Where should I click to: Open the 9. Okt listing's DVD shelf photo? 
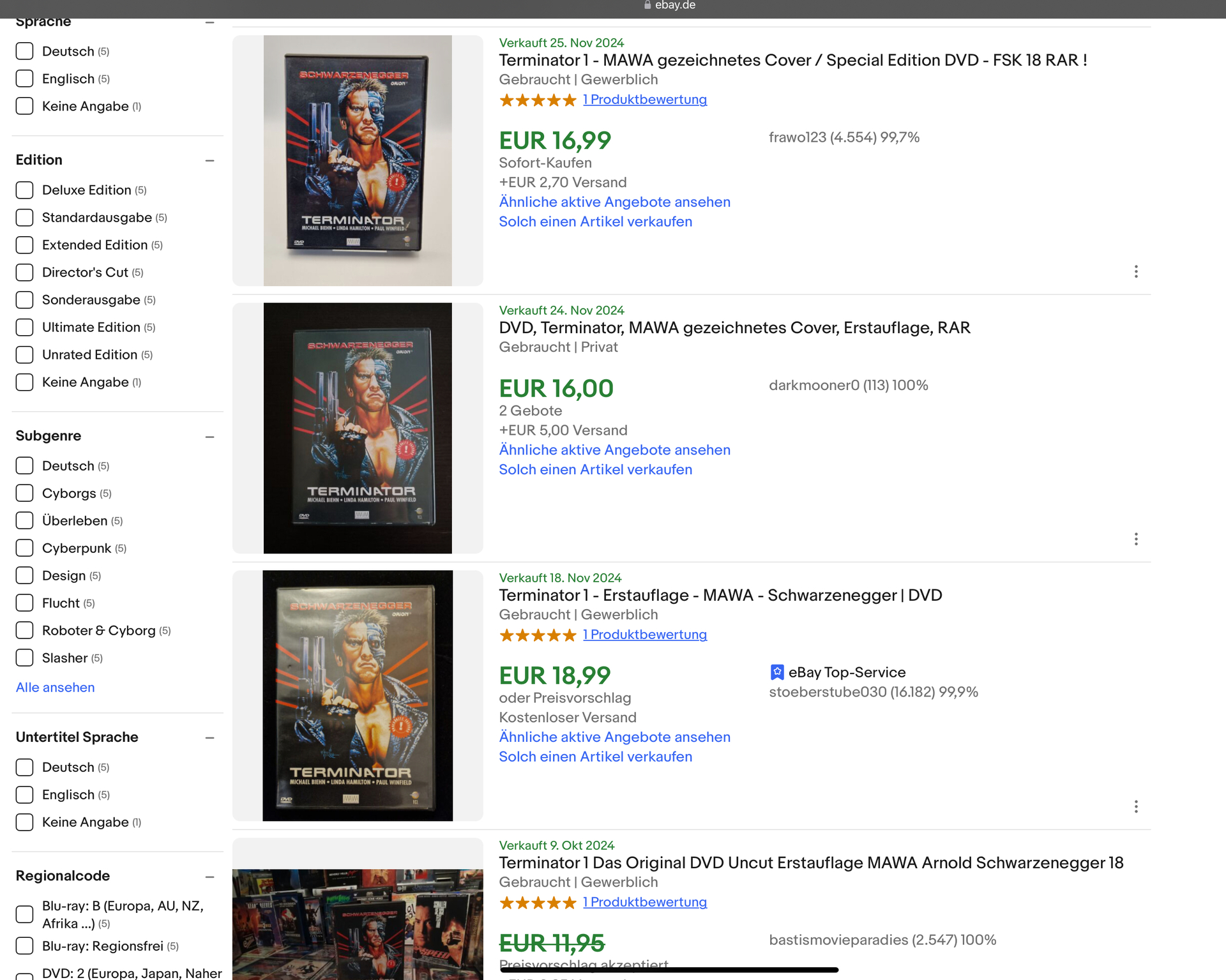pyautogui.click(x=358, y=924)
